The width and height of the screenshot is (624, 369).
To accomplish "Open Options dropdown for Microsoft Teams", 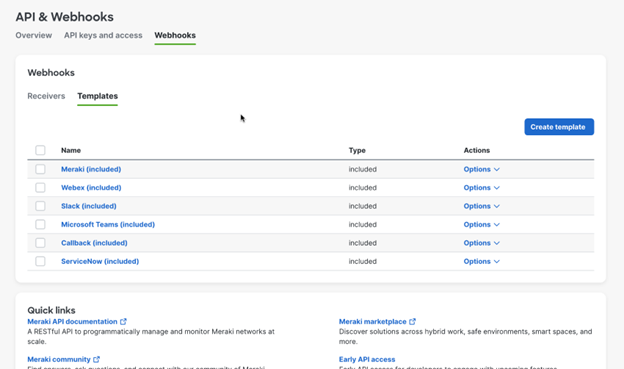I will [482, 225].
